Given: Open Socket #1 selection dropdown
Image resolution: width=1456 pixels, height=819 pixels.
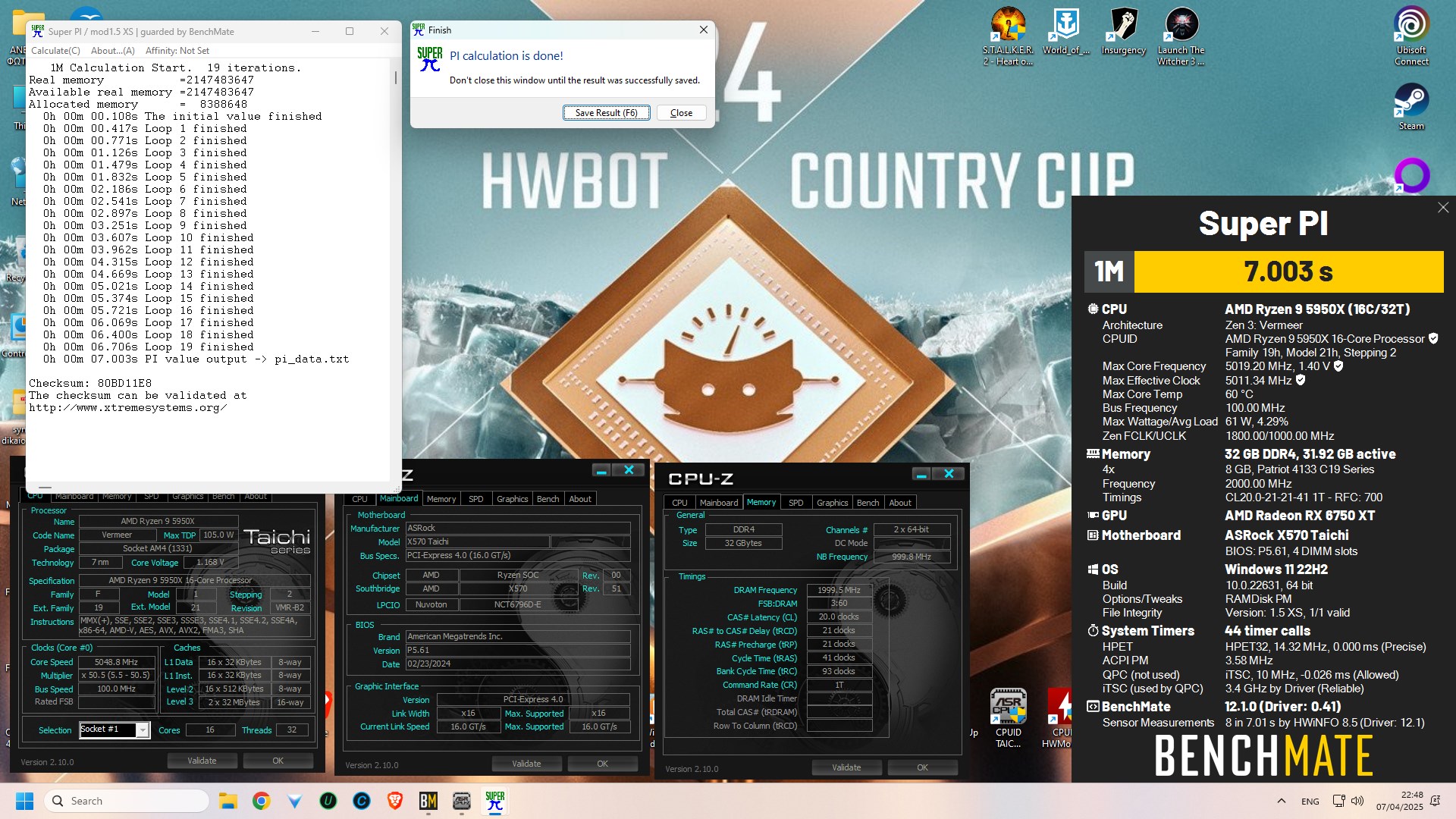Looking at the screenshot, I should click(x=114, y=730).
